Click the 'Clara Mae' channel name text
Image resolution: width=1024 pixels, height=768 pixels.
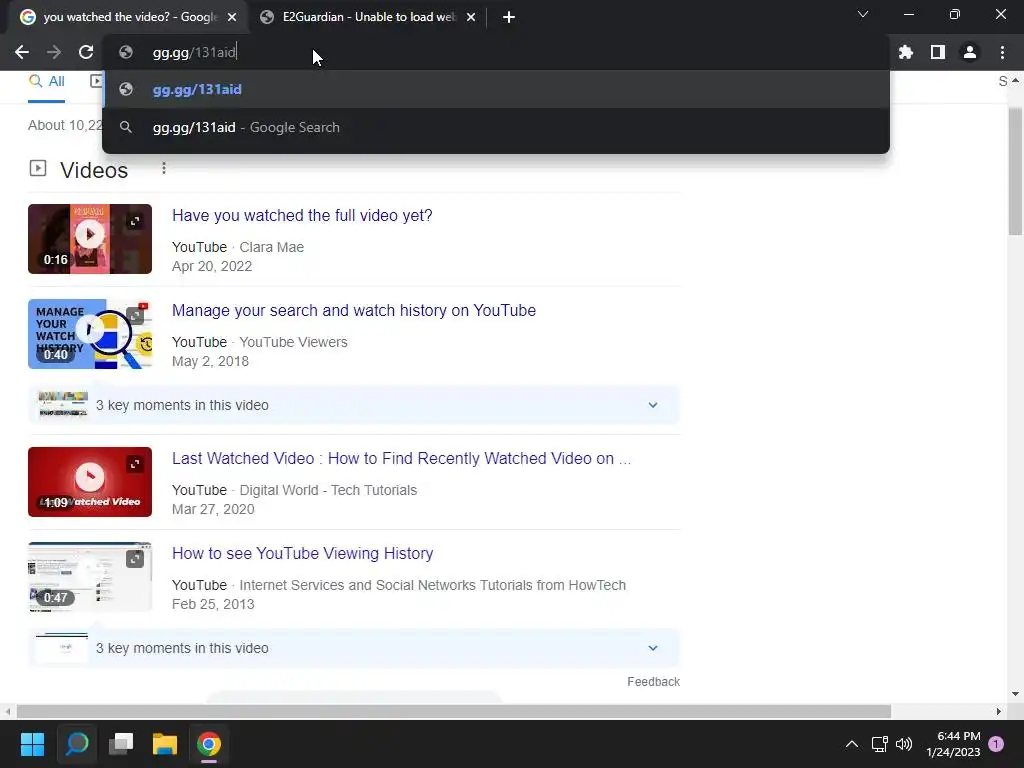click(x=272, y=248)
